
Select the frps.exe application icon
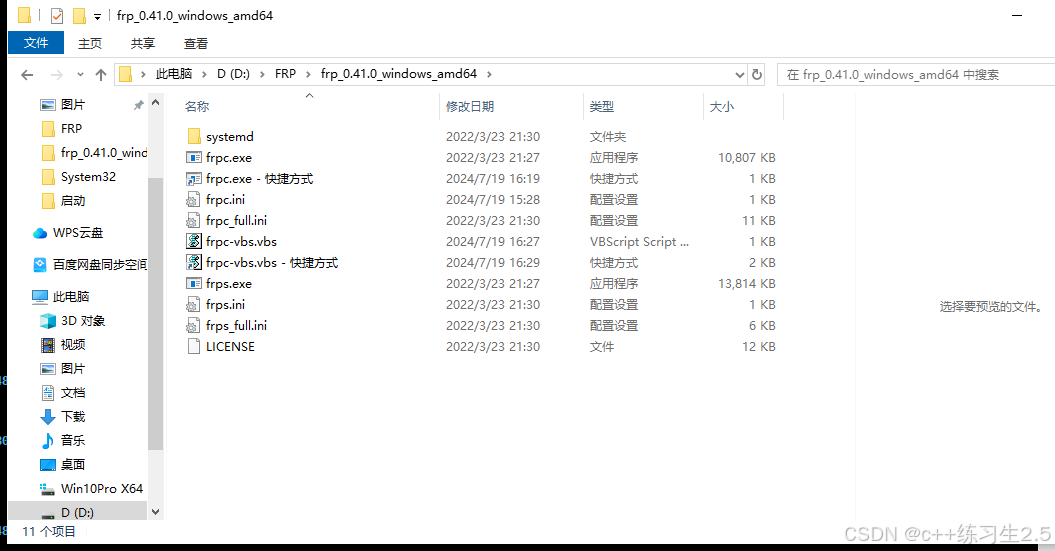[194, 283]
